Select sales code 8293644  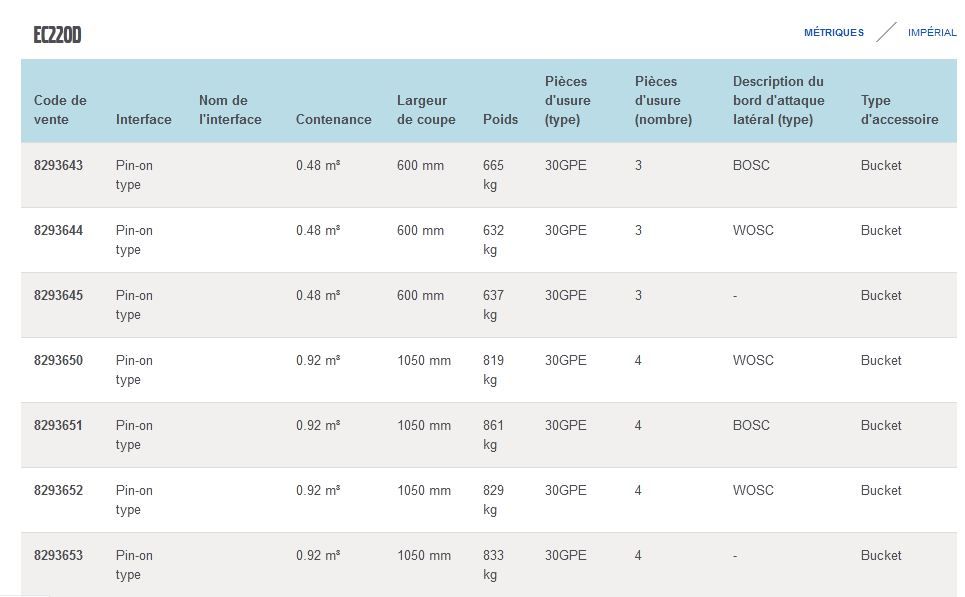pos(58,230)
